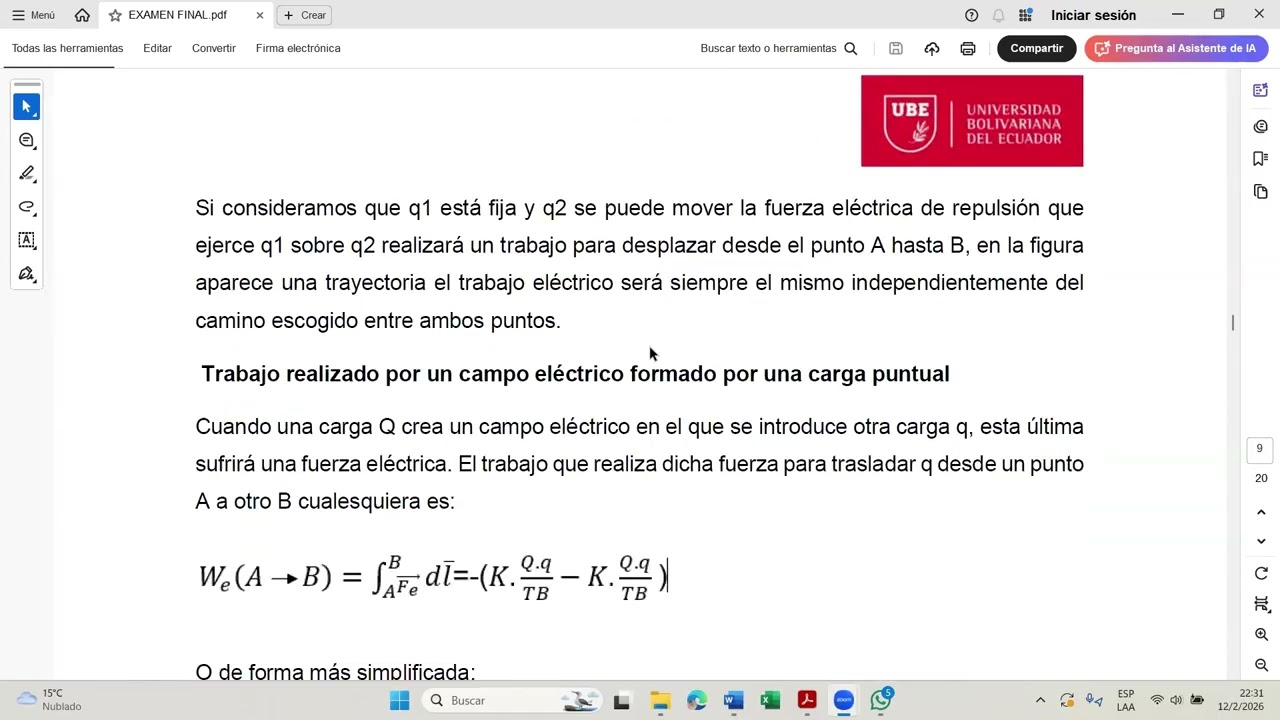Choose the freehand draw loop tool
1280x720 pixels.
[27, 207]
